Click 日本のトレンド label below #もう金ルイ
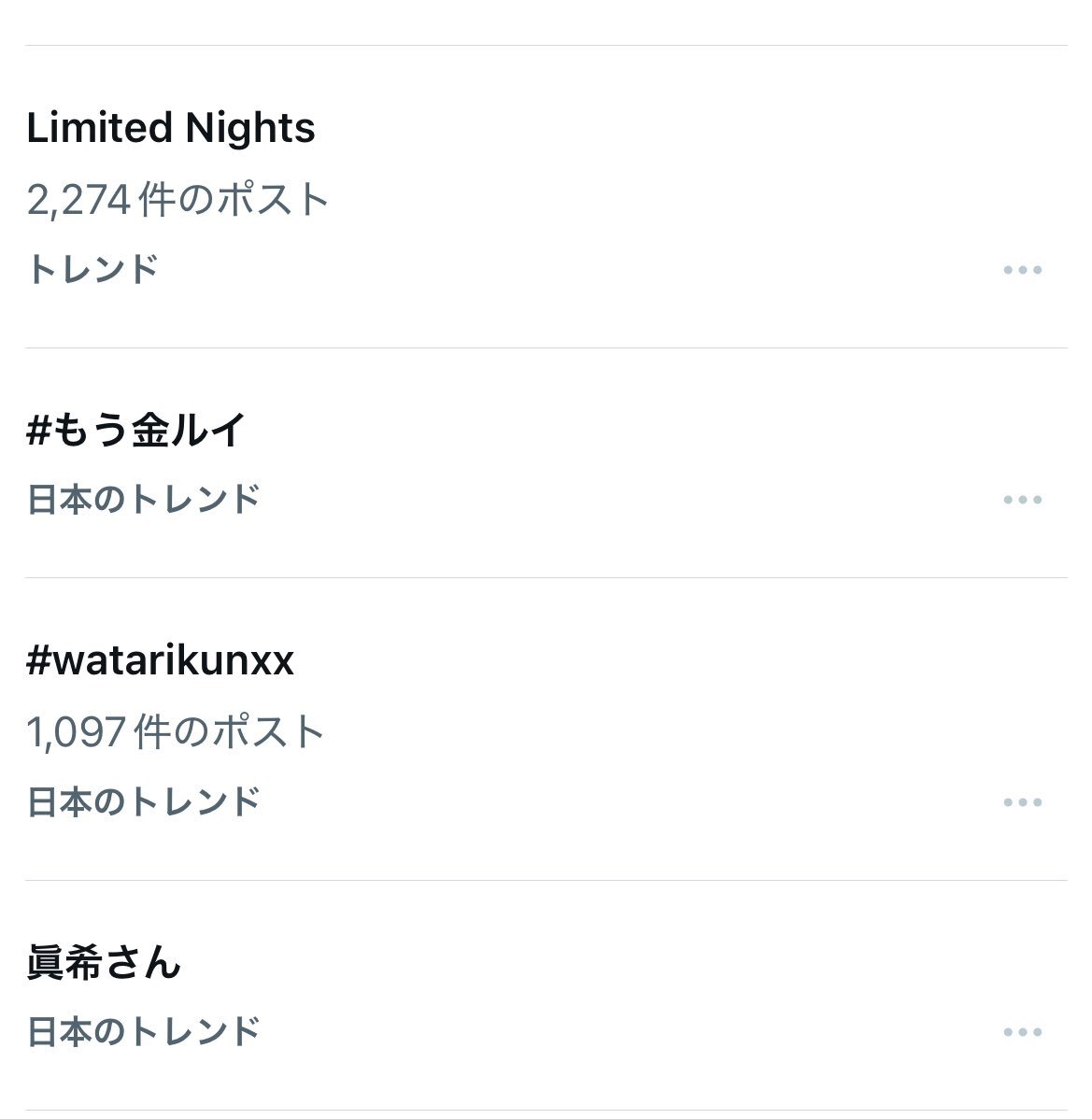 click(x=144, y=500)
